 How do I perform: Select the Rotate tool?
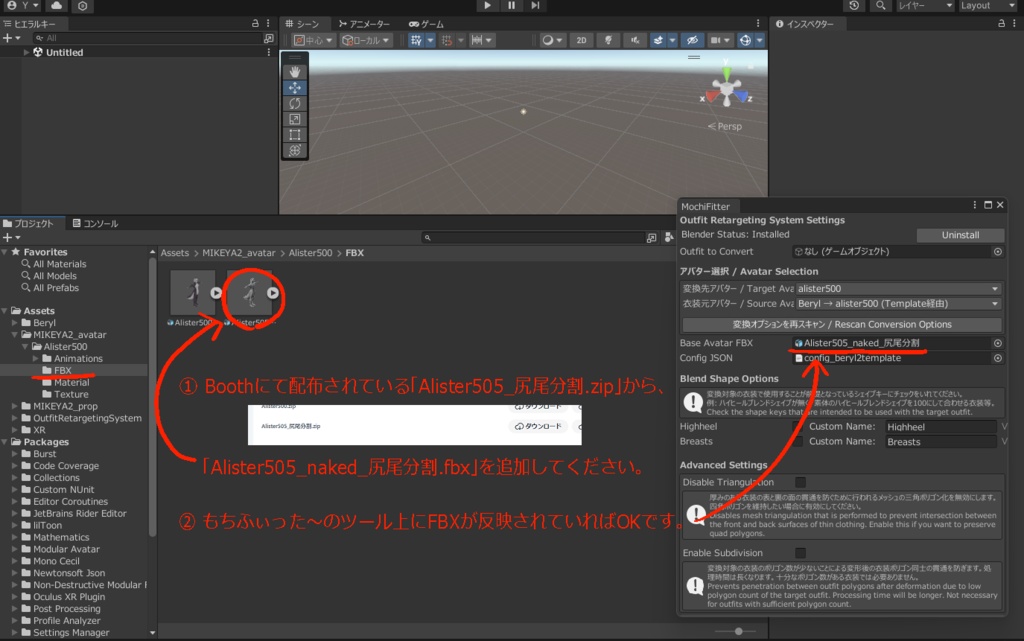click(295, 103)
